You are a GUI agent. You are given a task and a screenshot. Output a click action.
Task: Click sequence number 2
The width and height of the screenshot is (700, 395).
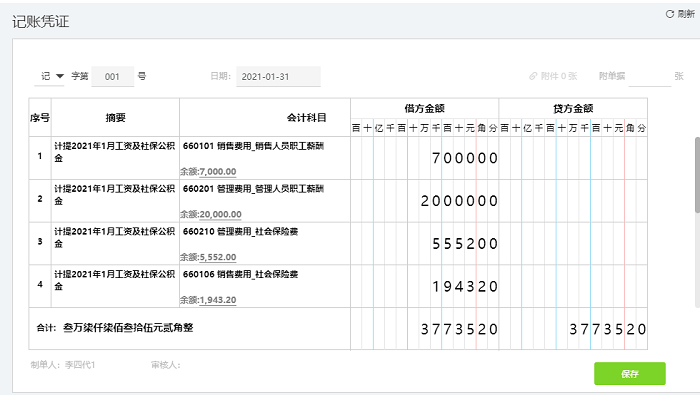pyautogui.click(x=40, y=199)
